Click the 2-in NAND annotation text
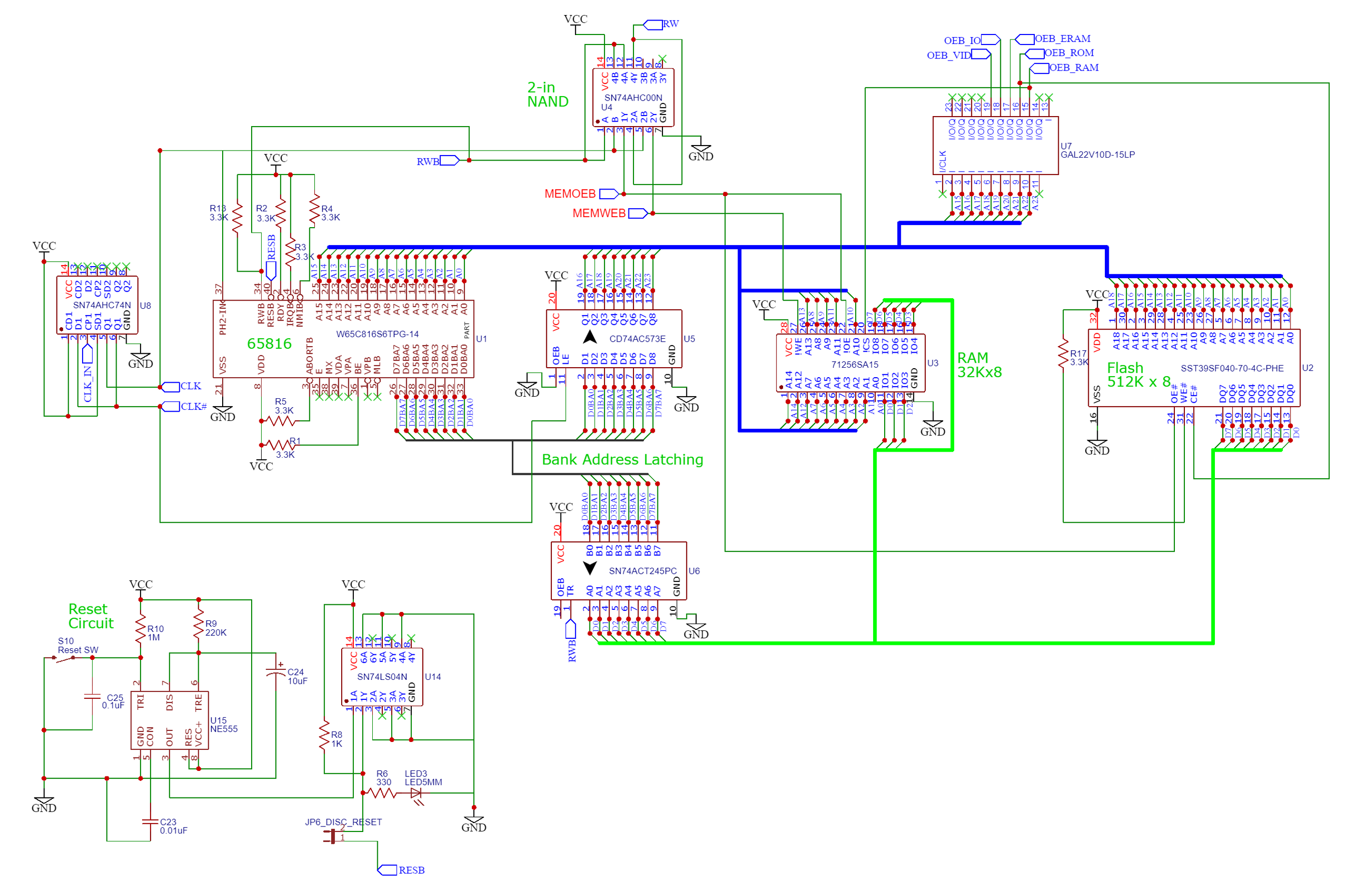Screen dimensions: 1349x896 pos(548,95)
